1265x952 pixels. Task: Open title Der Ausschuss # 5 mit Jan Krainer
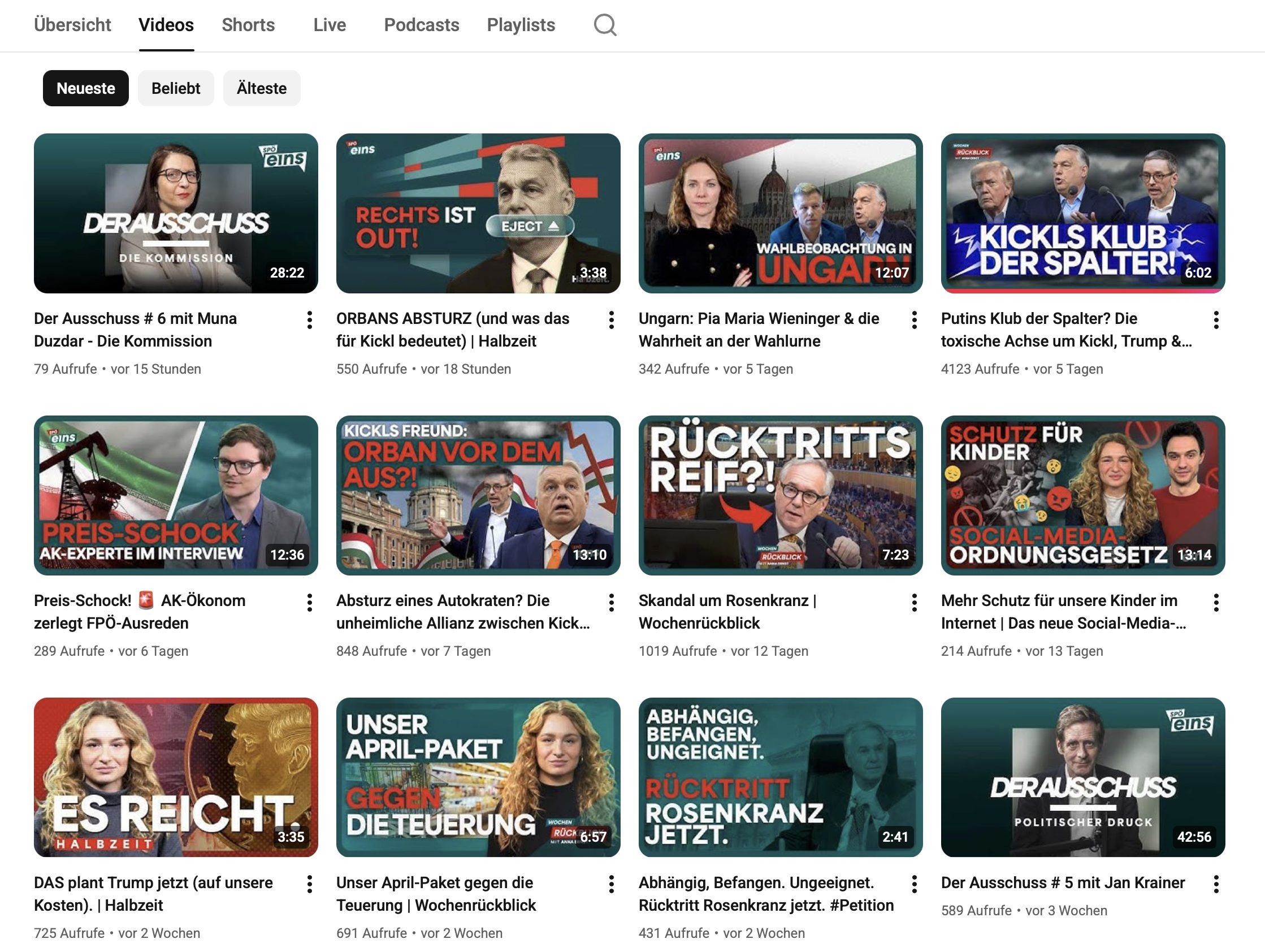pos(1063,883)
